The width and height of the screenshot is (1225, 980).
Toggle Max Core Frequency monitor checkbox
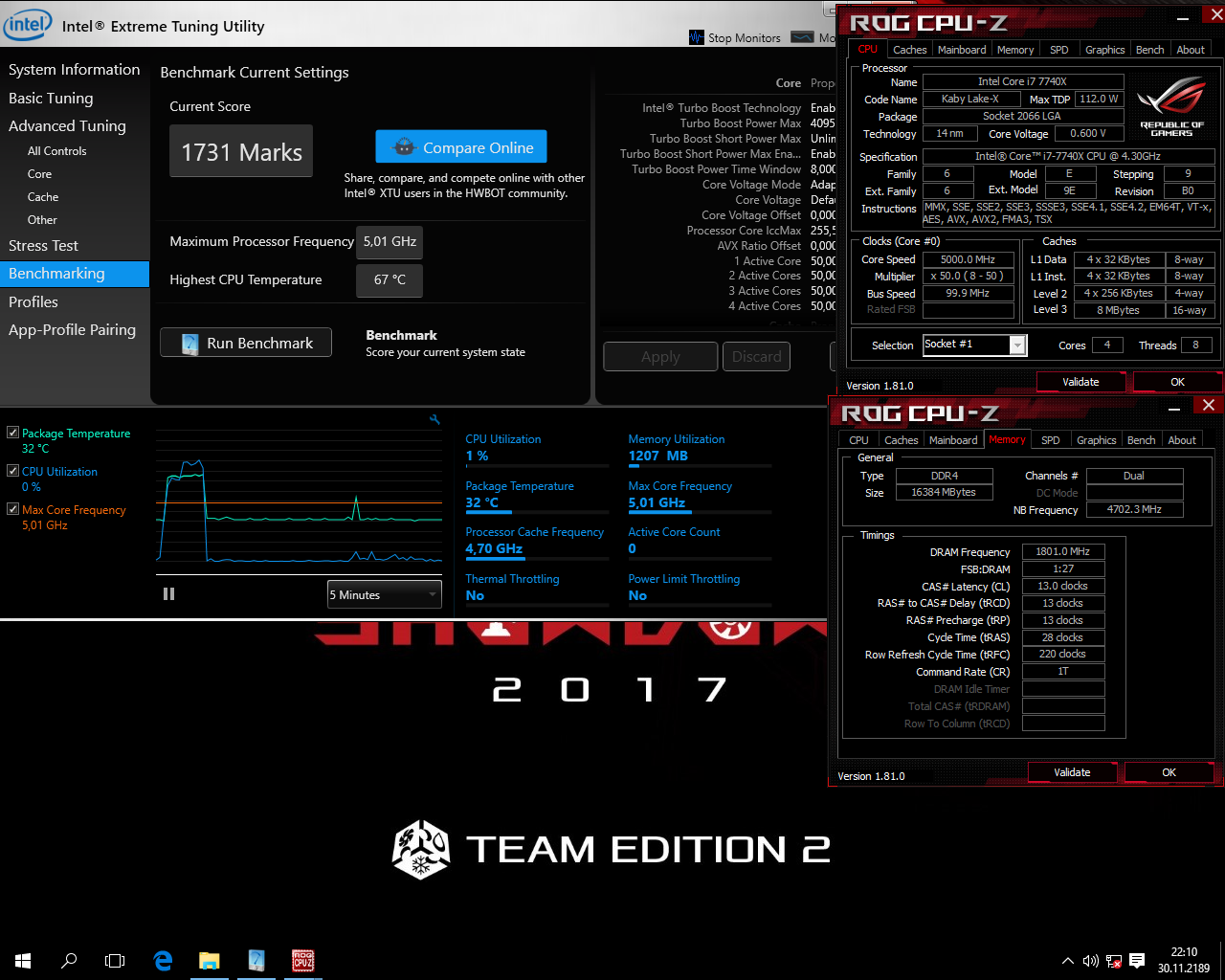[x=12, y=509]
